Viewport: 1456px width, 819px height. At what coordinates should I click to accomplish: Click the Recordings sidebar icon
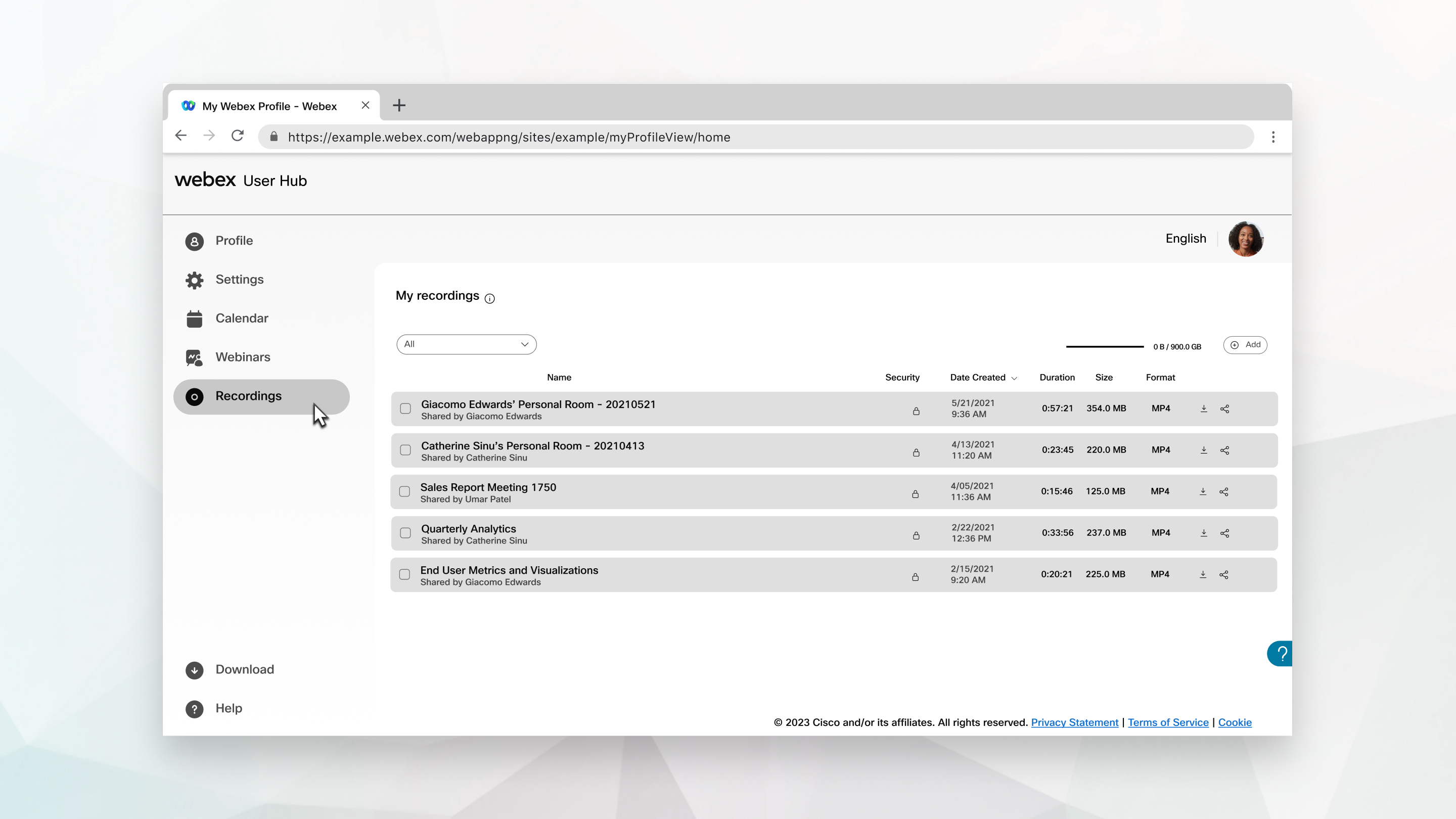pos(194,396)
